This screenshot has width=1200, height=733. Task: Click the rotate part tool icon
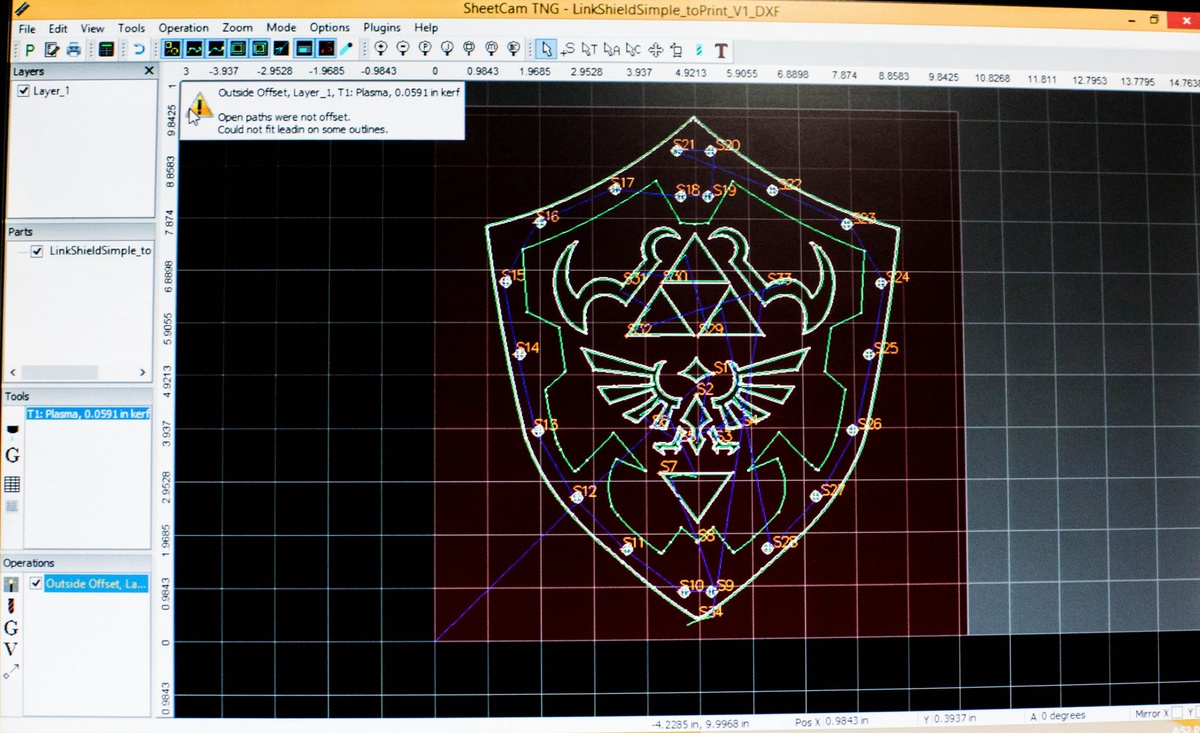(x=677, y=49)
